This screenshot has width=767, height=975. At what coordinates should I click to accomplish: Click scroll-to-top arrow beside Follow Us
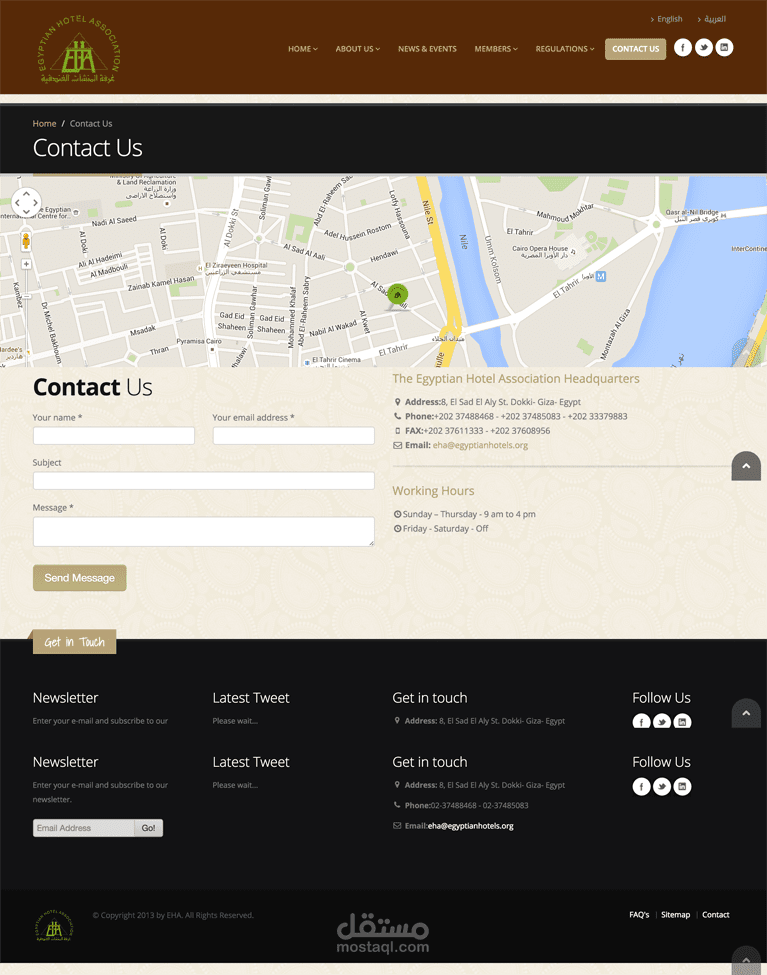pos(746,713)
